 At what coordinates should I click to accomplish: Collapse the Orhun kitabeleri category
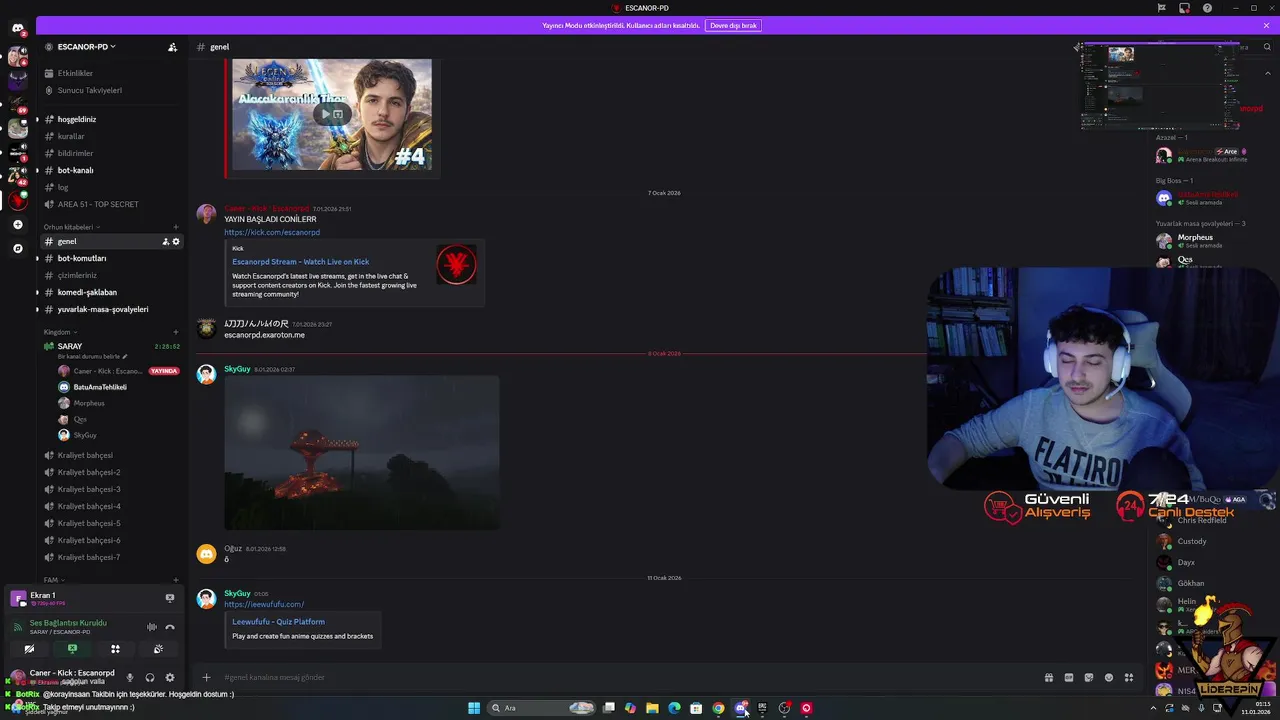(70, 227)
